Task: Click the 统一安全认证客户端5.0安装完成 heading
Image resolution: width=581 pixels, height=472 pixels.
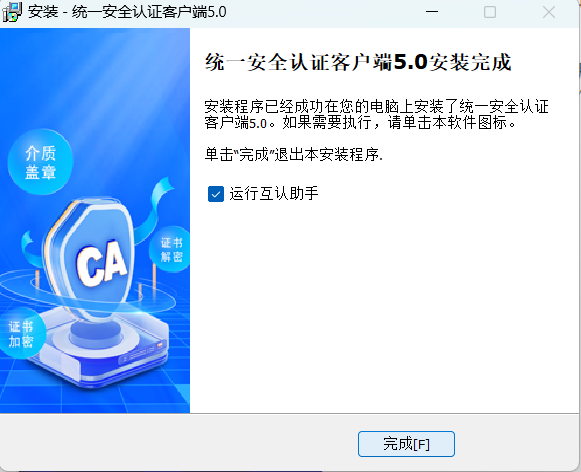Action: [x=358, y=62]
